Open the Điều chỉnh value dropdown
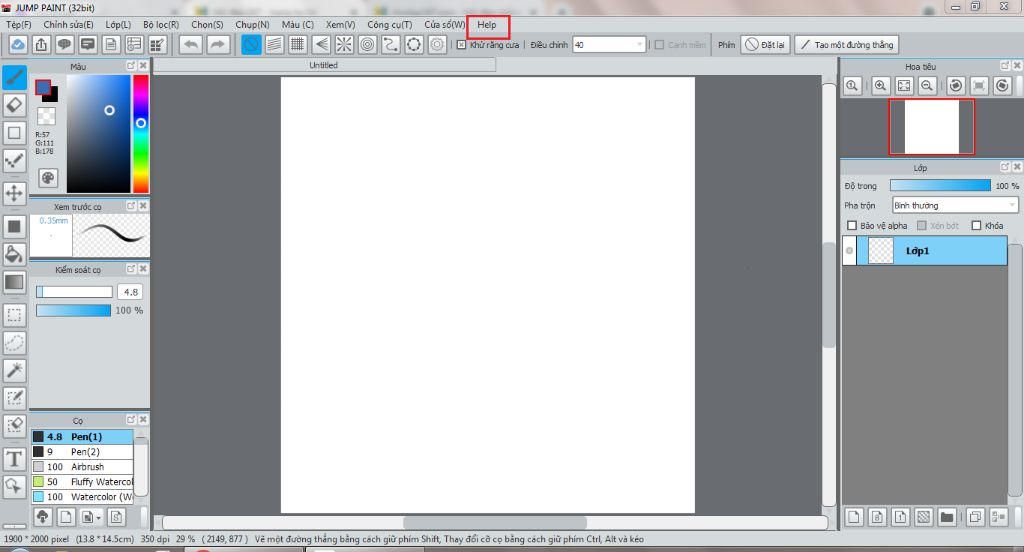The width and height of the screenshot is (1024, 552). pyautogui.click(x=639, y=44)
